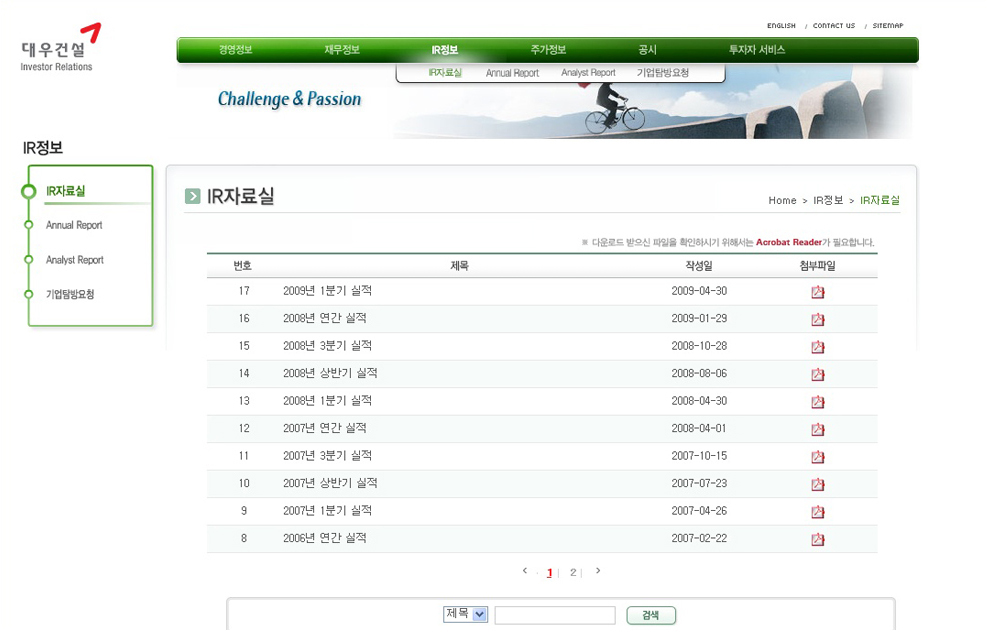Switch to the ENGLISH site version
Image resolution: width=987 pixels, height=632 pixels.
point(781,26)
